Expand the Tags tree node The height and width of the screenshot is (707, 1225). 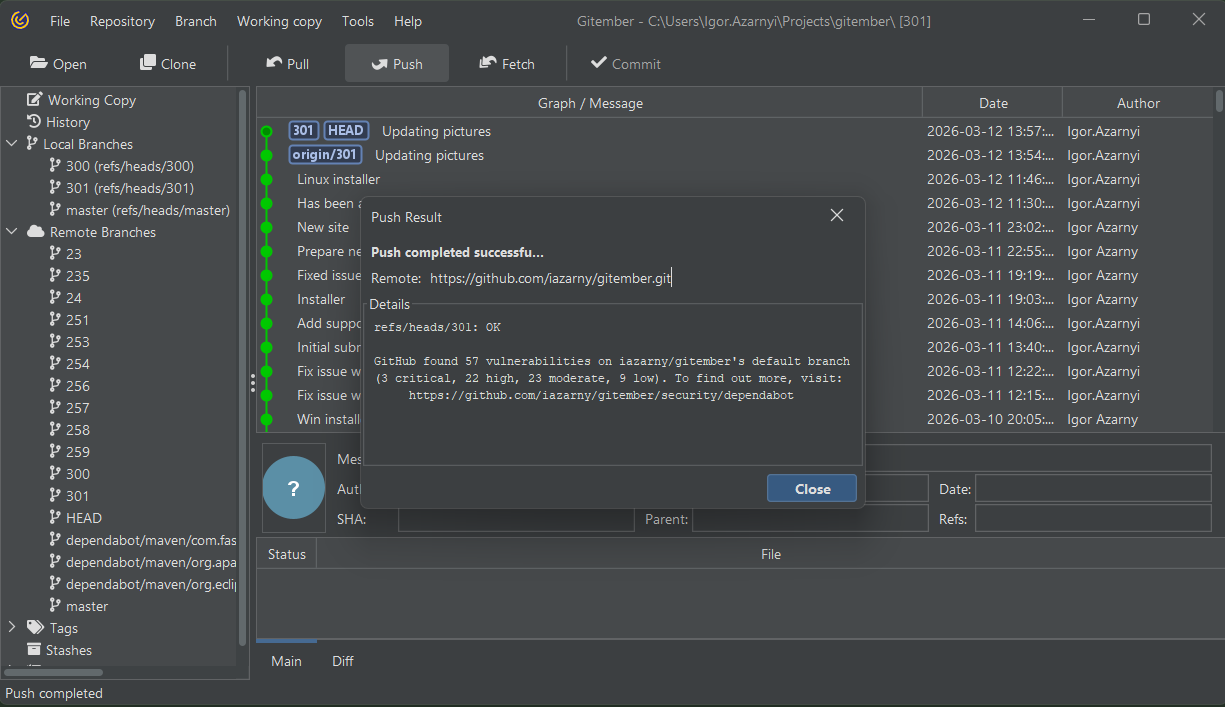(12, 628)
